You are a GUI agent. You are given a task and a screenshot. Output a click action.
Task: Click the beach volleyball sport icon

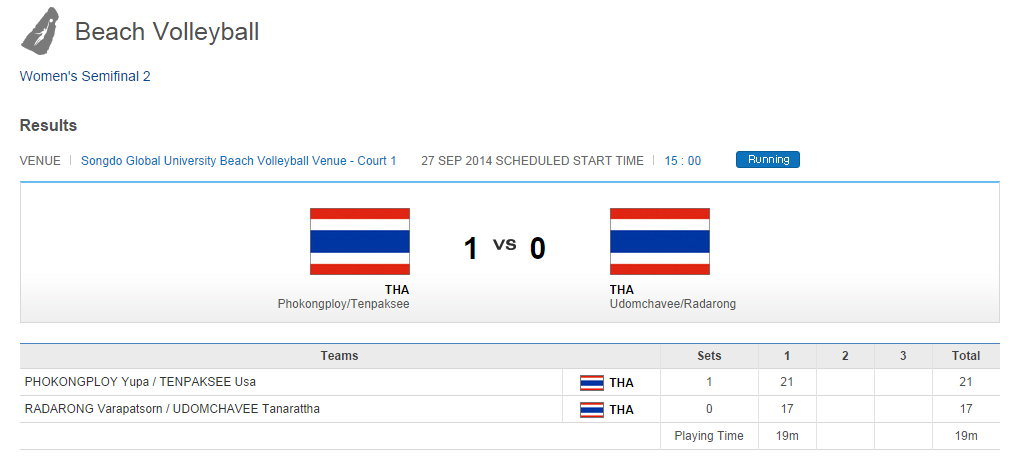(39, 30)
